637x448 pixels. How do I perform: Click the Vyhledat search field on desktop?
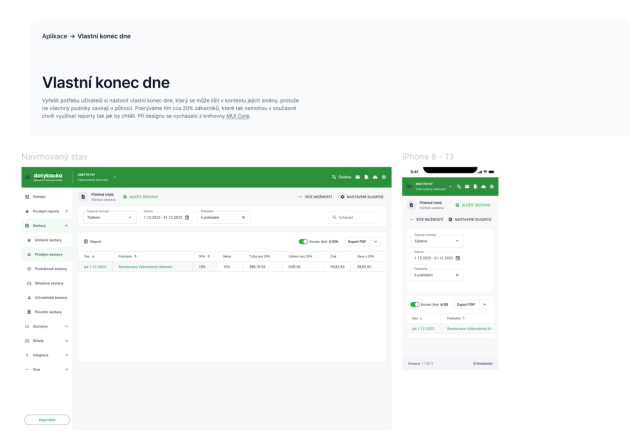point(355,218)
